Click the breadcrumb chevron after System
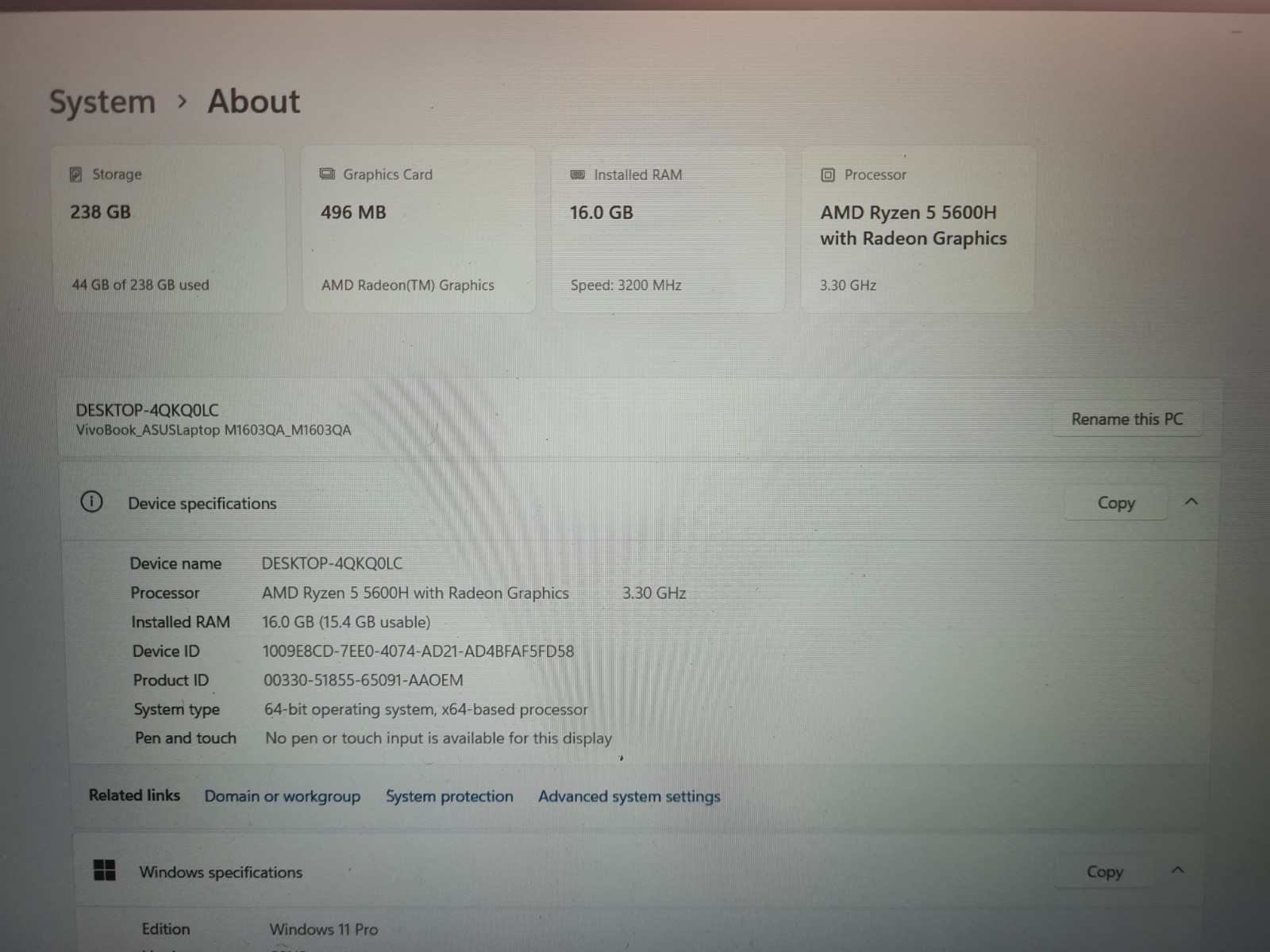The image size is (1270, 952). click(x=183, y=102)
